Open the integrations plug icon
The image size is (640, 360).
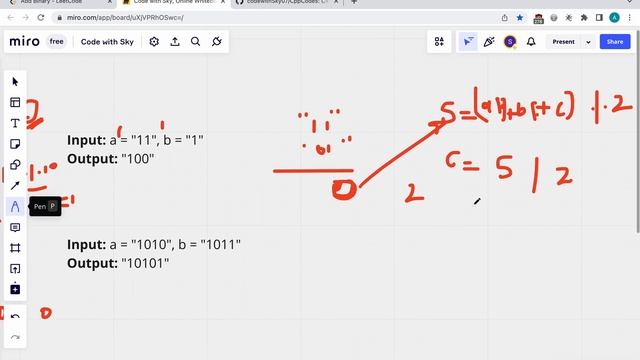click(217, 42)
